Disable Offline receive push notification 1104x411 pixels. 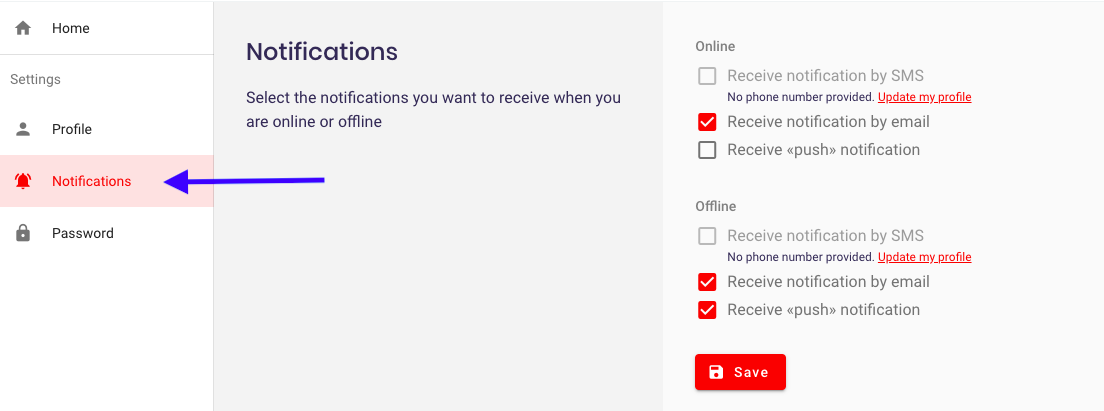pyautogui.click(x=707, y=310)
